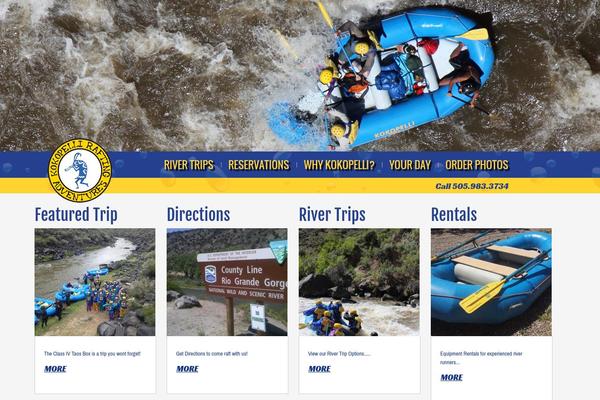The image size is (600, 400).
Task: Open the Rentals blue raft photo
Action: (x=491, y=282)
